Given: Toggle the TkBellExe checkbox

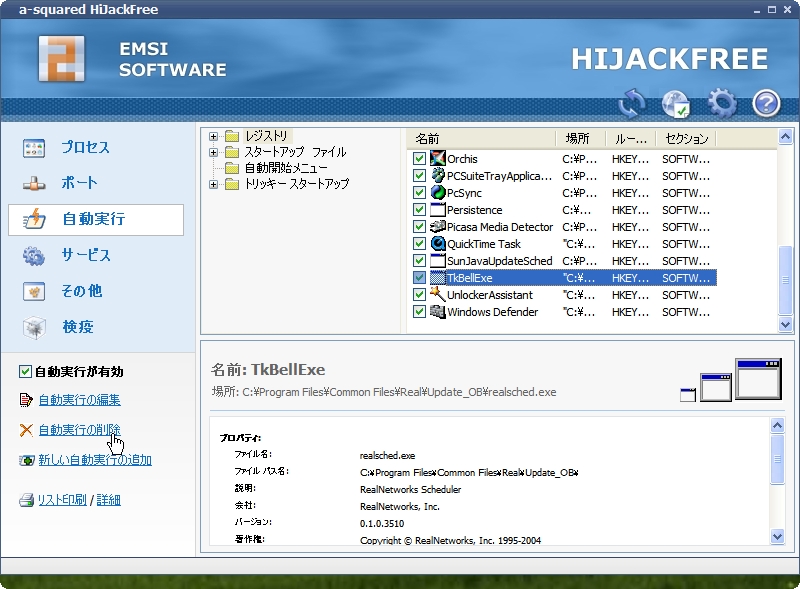Looking at the screenshot, I should [419, 278].
